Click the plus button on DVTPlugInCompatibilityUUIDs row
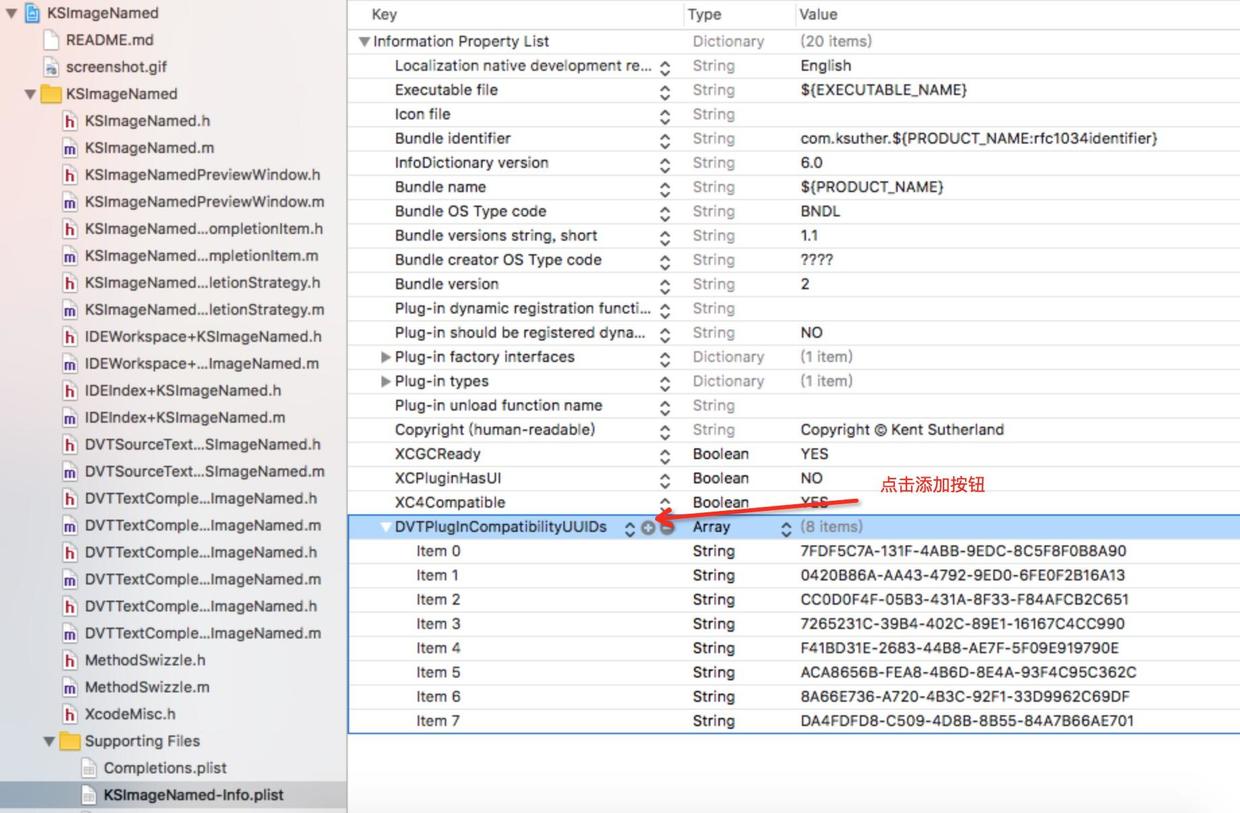The image size is (1240, 813). tap(648, 528)
